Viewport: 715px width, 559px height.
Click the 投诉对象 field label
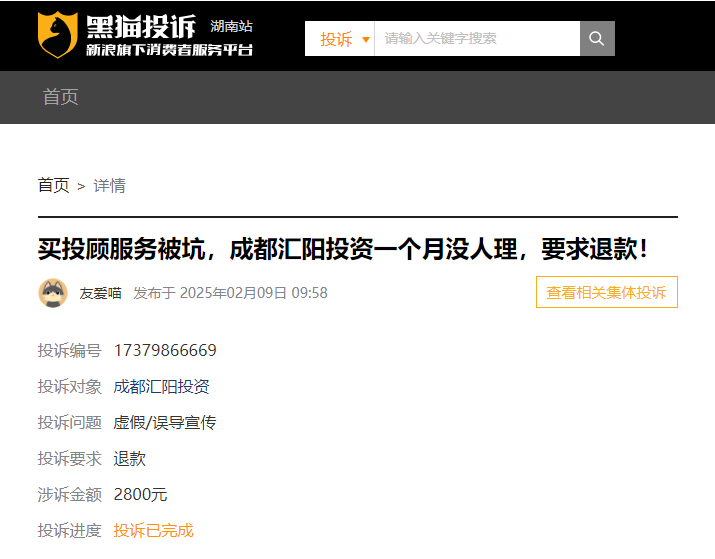[x=69, y=387]
